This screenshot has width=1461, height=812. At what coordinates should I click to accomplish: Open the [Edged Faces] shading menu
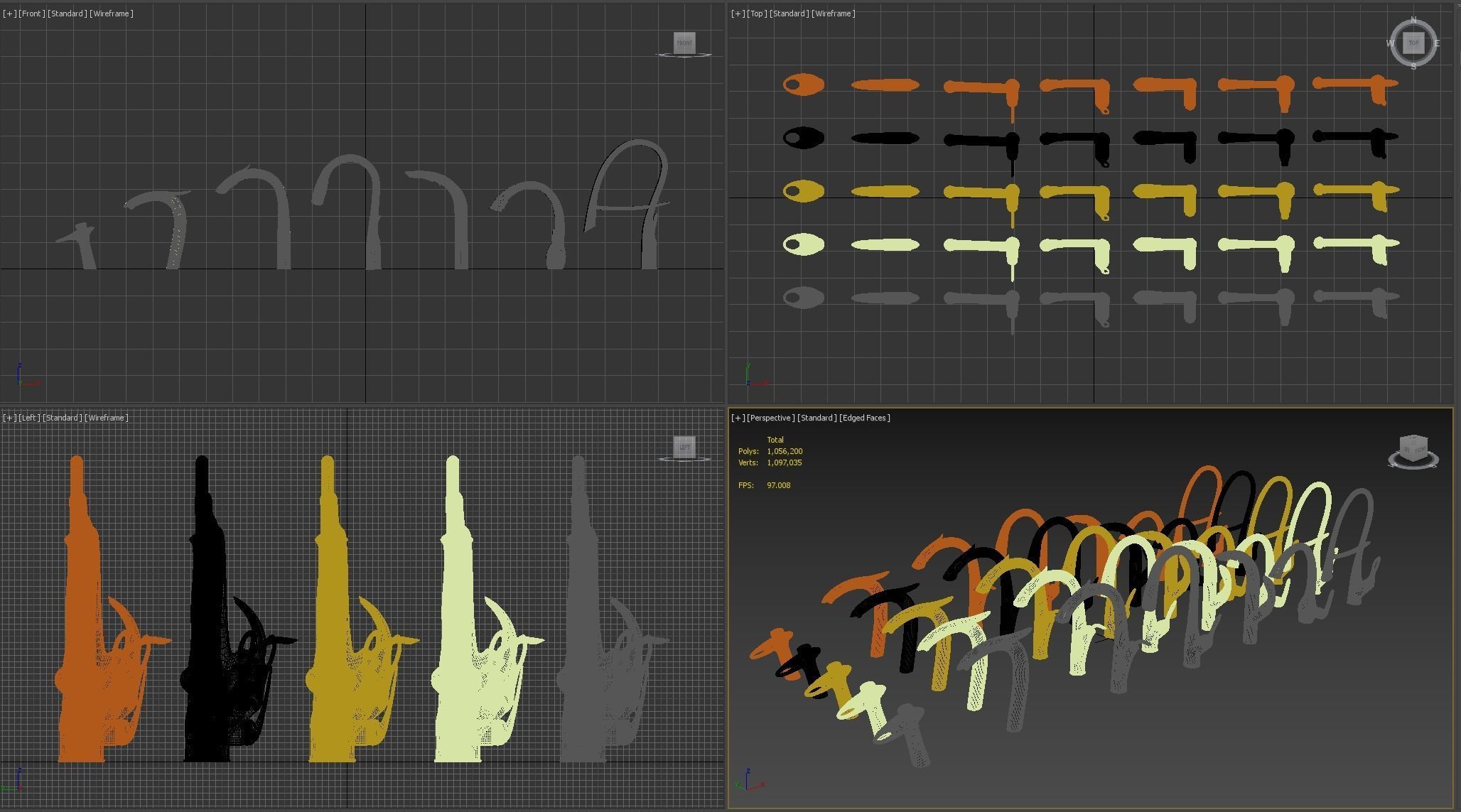click(x=864, y=418)
